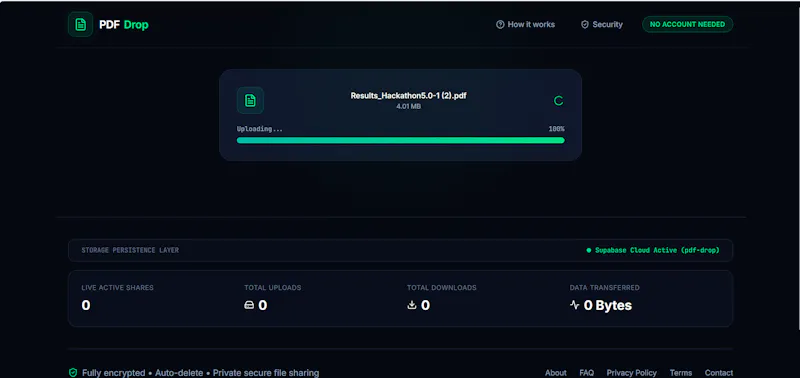Open the Privacy Policy footer link
The height and width of the screenshot is (378, 800).
pyautogui.click(x=632, y=373)
